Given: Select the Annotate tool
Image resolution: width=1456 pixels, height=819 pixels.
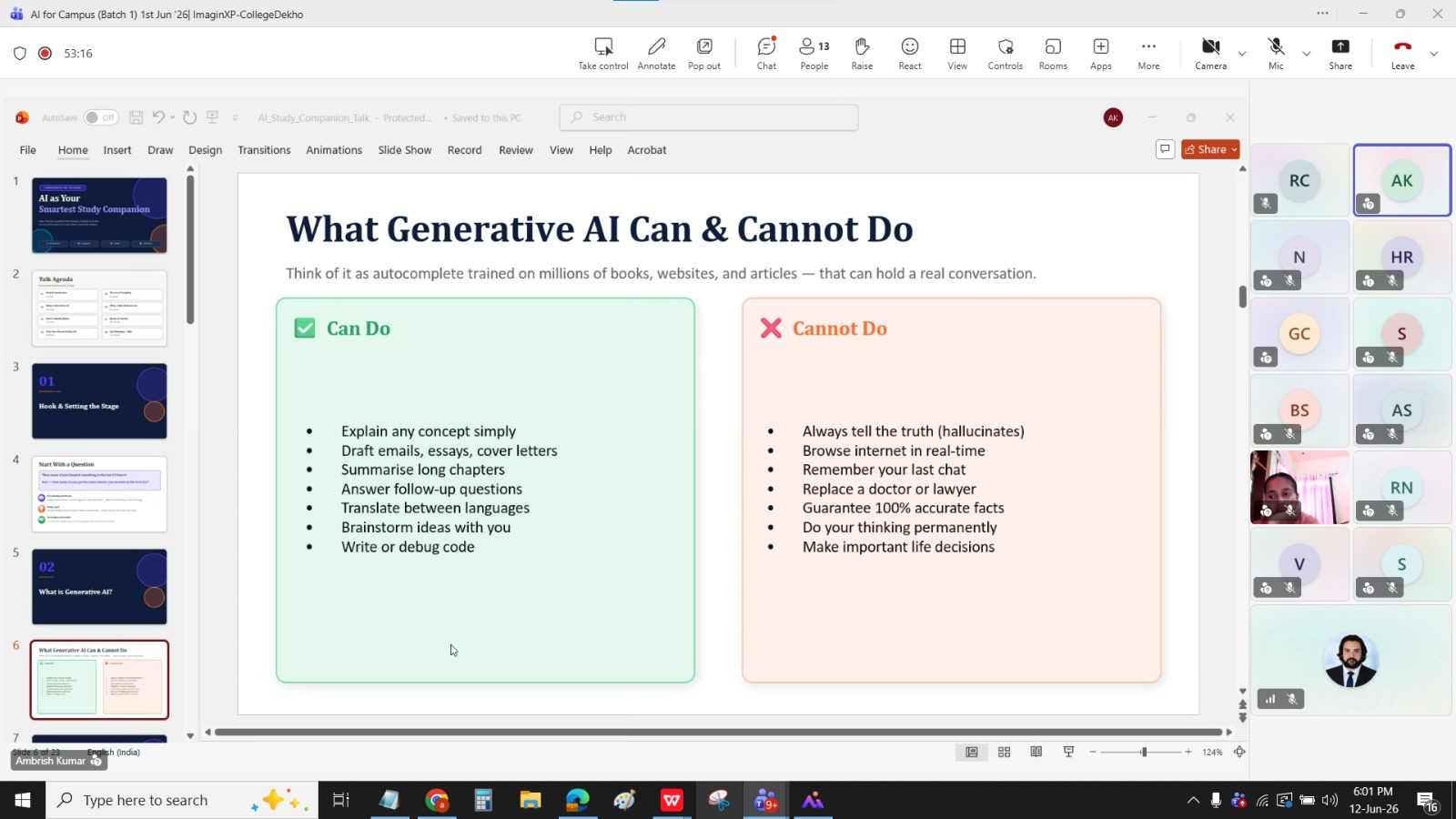Looking at the screenshot, I should click(x=656, y=54).
